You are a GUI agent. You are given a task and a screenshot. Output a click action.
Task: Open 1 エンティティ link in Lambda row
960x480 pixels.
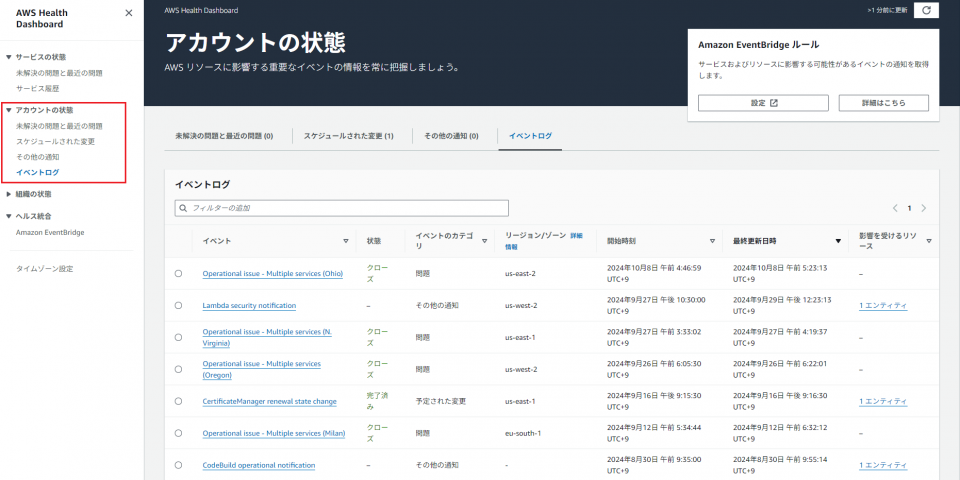pyautogui.click(x=883, y=306)
